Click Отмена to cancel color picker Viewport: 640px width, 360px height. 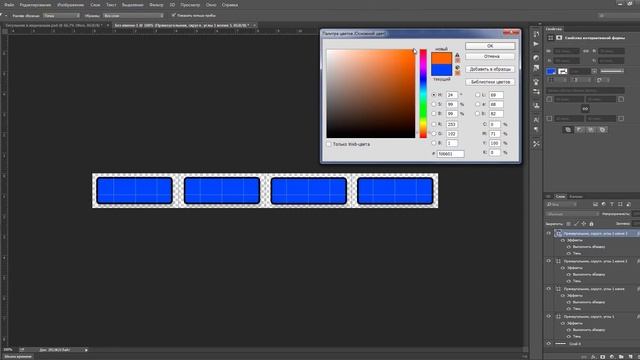click(x=490, y=56)
